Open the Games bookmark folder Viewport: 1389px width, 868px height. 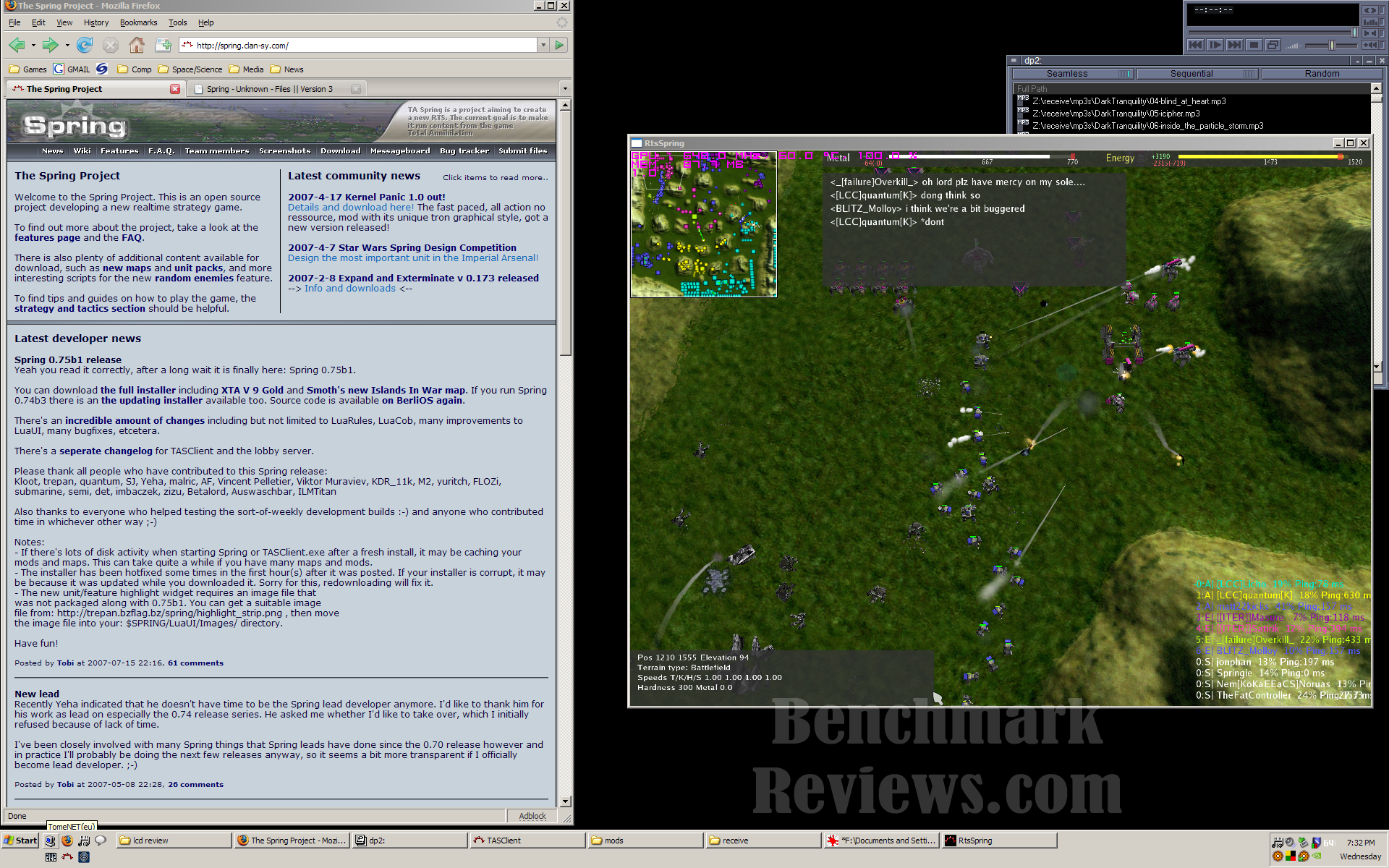tap(27, 69)
